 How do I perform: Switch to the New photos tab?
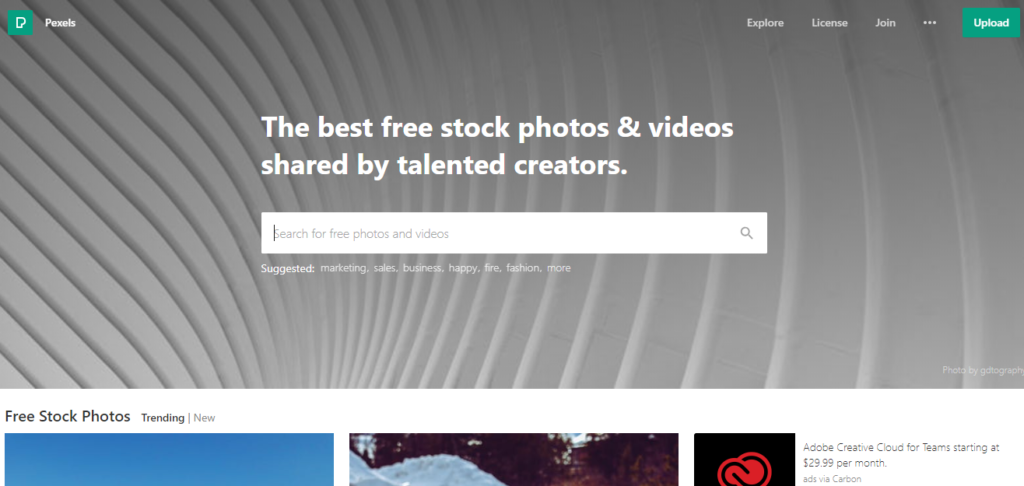tap(204, 418)
